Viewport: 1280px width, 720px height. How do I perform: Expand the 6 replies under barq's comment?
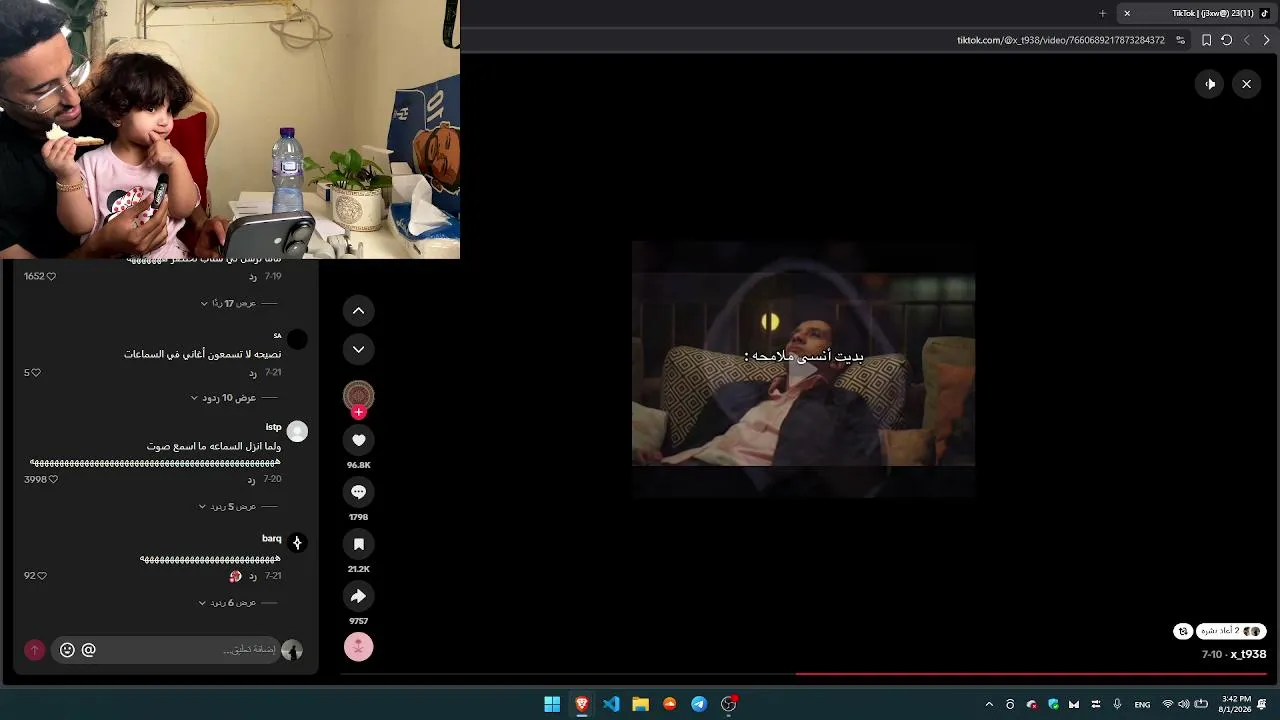(x=238, y=603)
